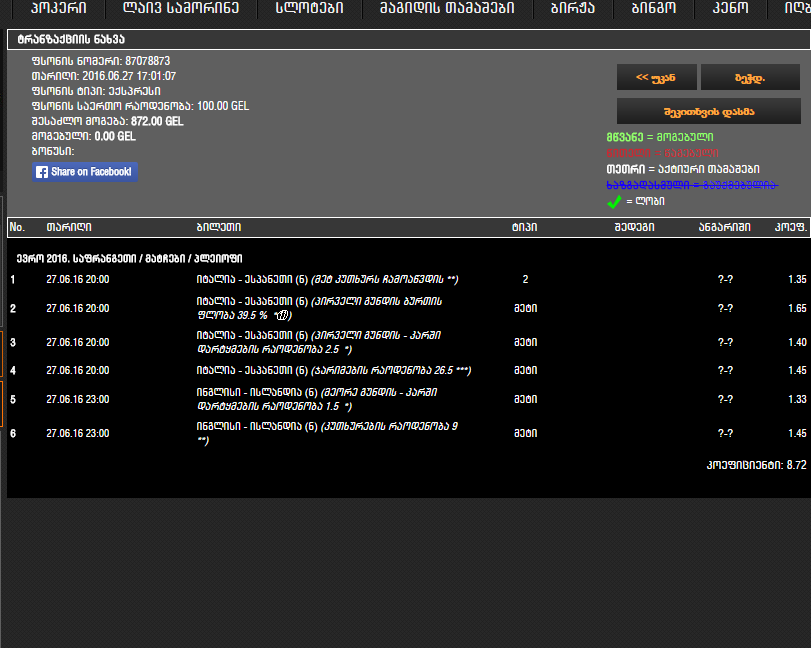Click the ბეჭდ. print button
The height and width of the screenshot is (648, 811).
(750, 77)
